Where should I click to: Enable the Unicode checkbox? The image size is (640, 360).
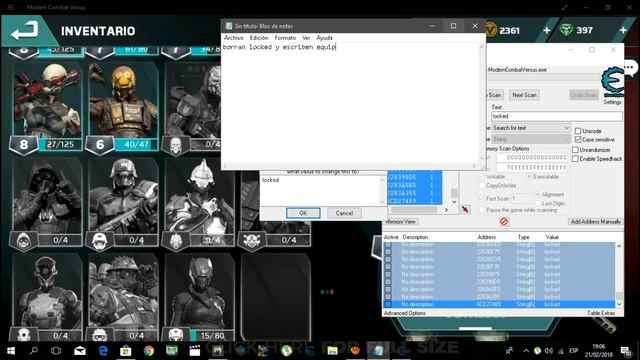[x=578, y=131]
